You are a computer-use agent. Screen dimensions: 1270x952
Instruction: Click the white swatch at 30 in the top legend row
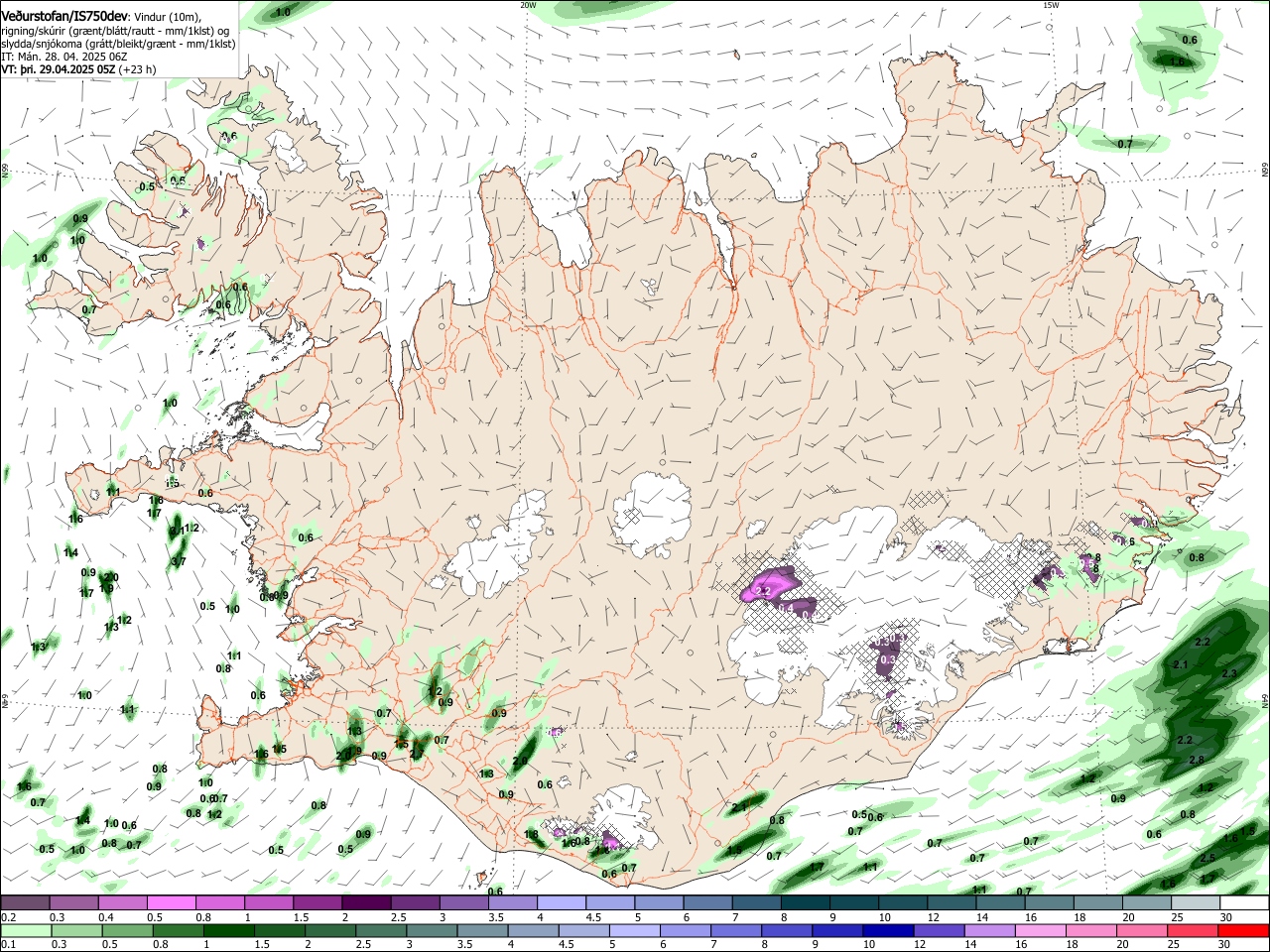1244,903
